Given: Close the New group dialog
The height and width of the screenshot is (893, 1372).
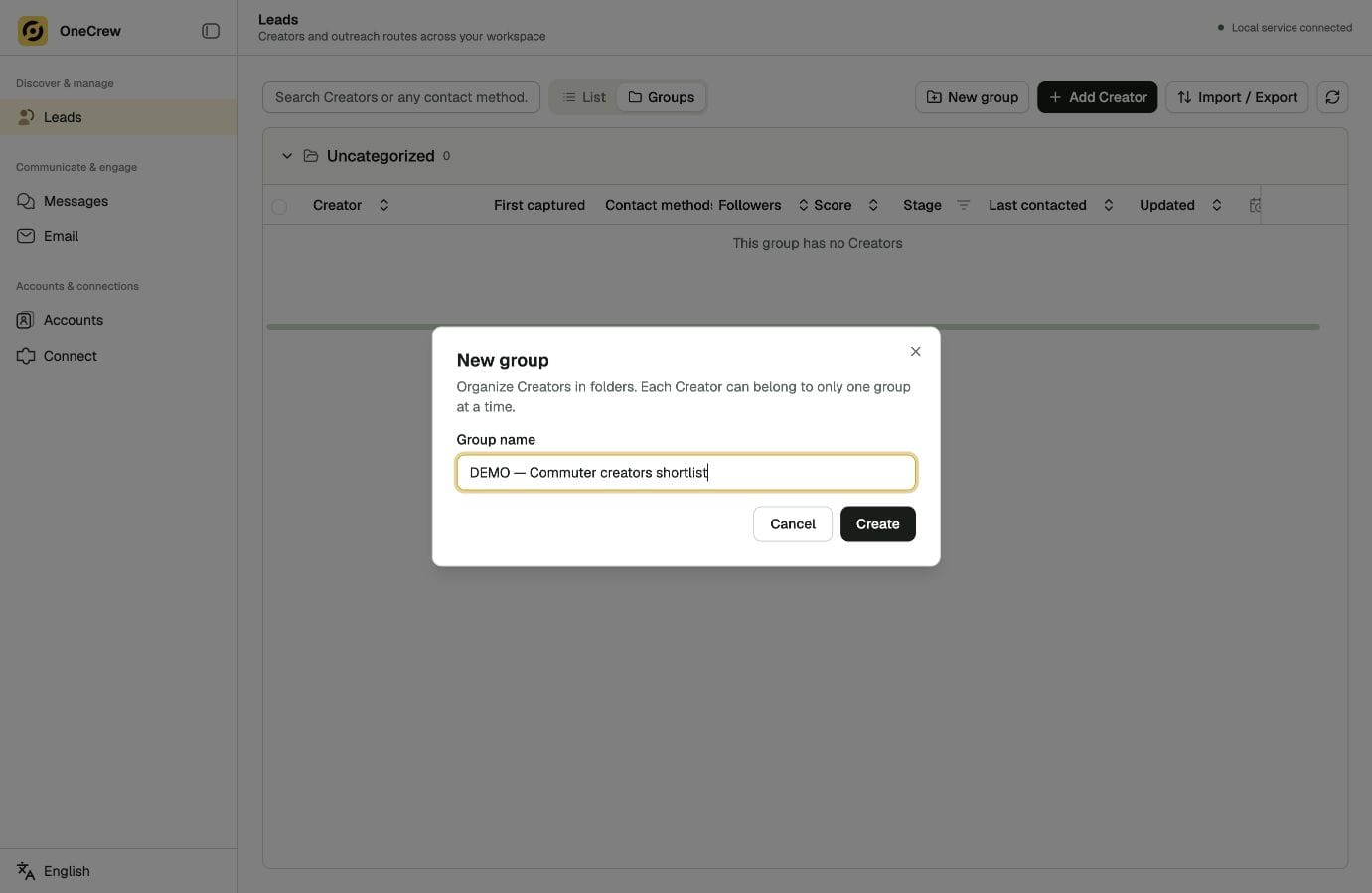Looking at the screenshot, I should tap(916, 352).
